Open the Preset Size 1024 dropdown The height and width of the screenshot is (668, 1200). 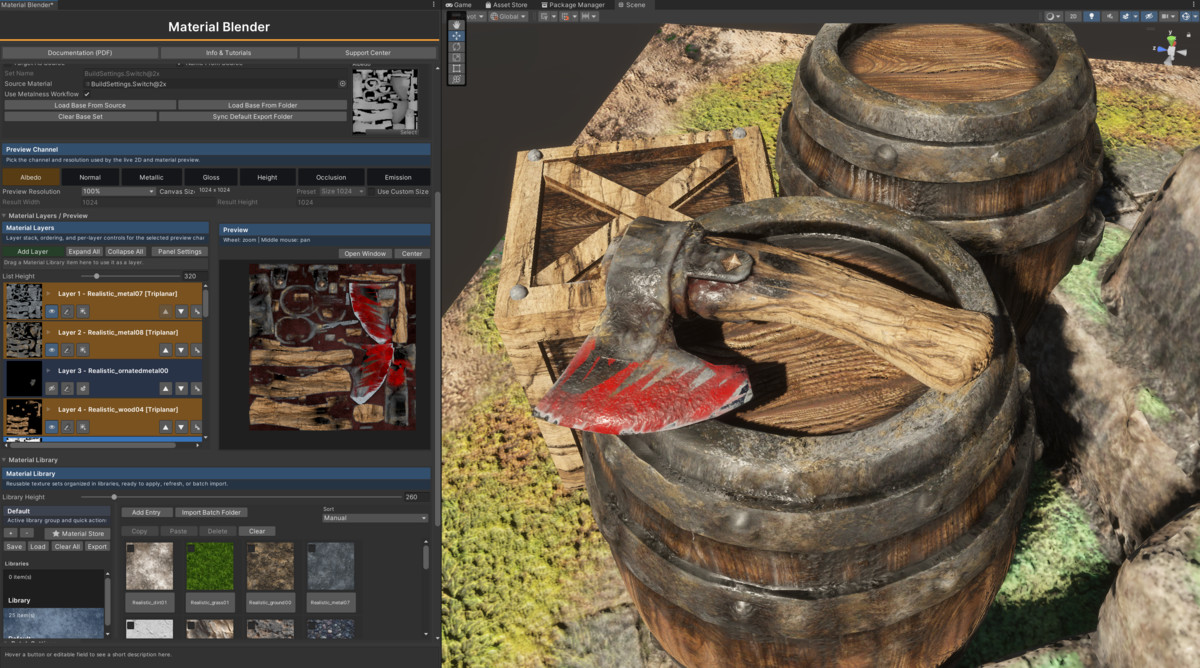click(x=343, y=191)
